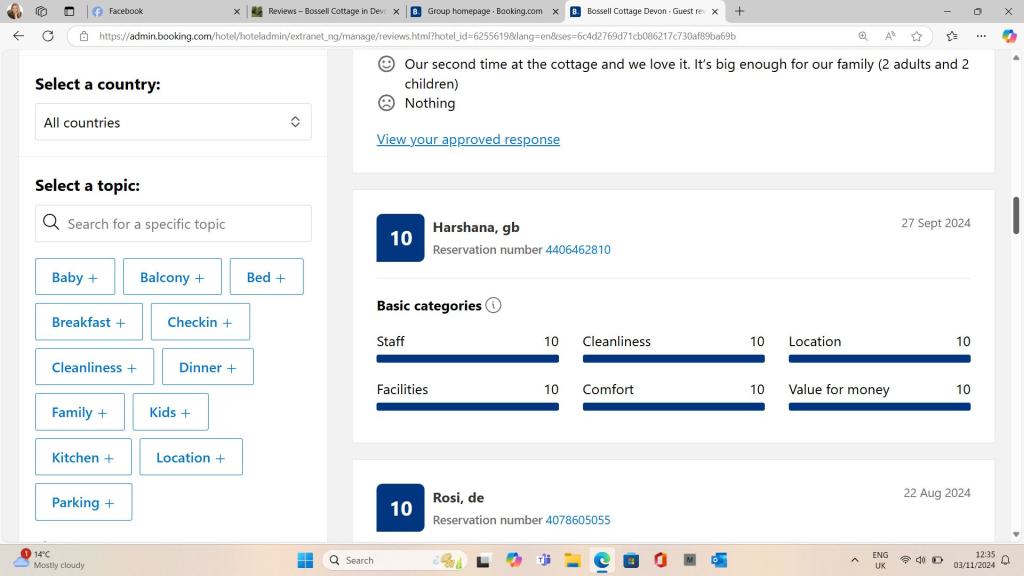Screen dimensions: 1024x576
Task: Toggle the Parking topic filter
Action: (x=83, y=502)
